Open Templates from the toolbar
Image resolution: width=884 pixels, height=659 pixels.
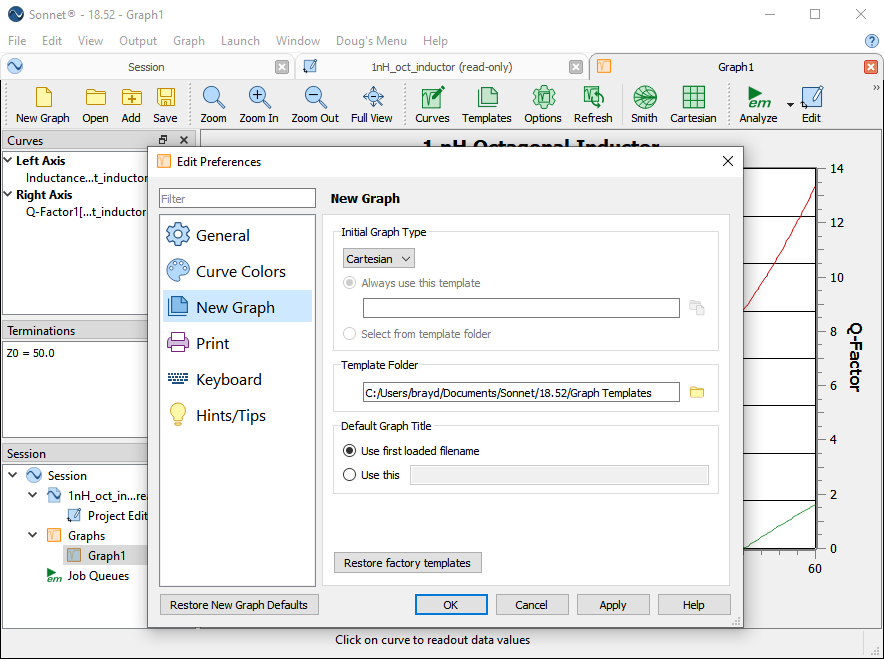487,105
